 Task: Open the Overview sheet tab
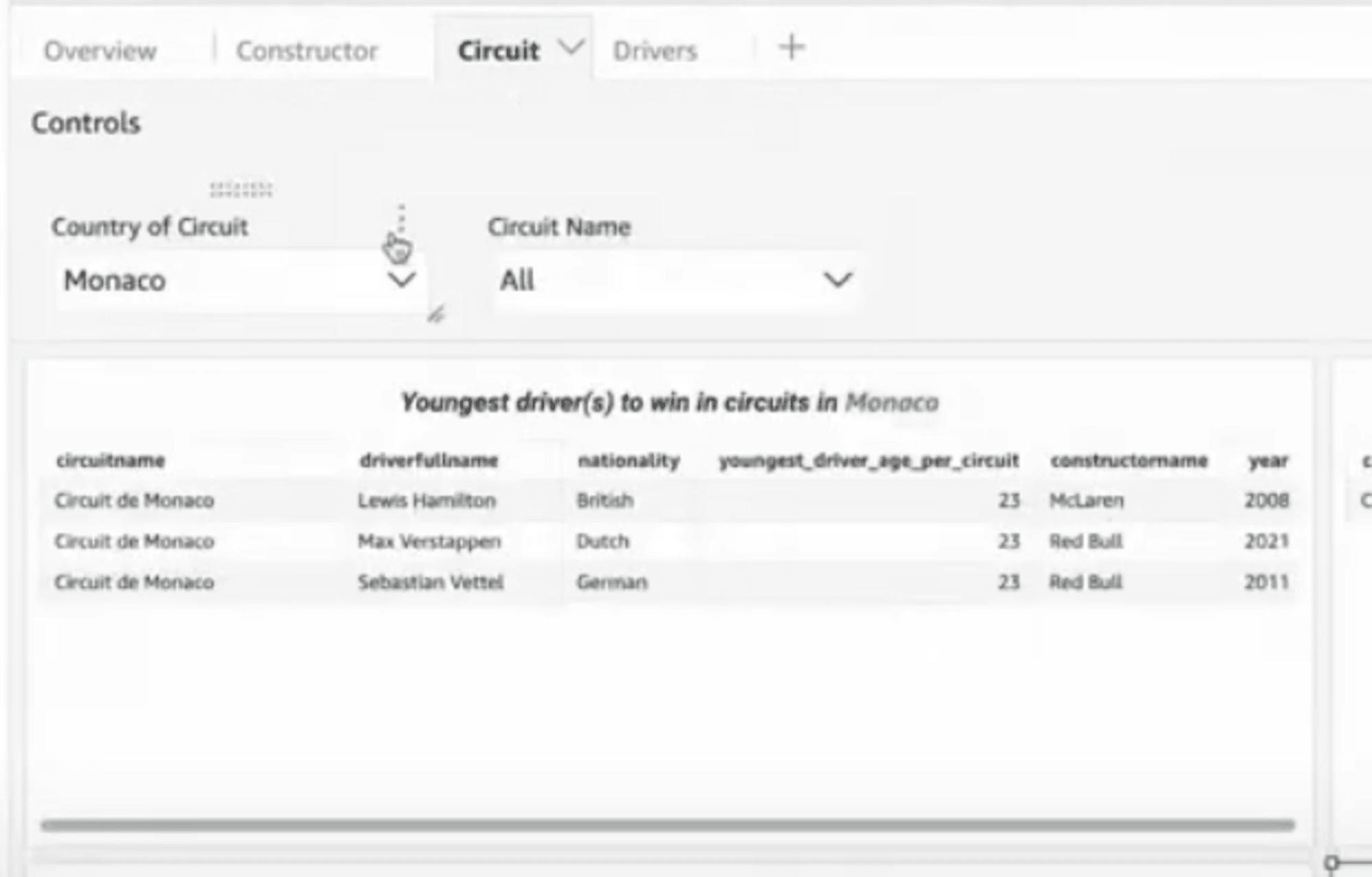[100, 51]
